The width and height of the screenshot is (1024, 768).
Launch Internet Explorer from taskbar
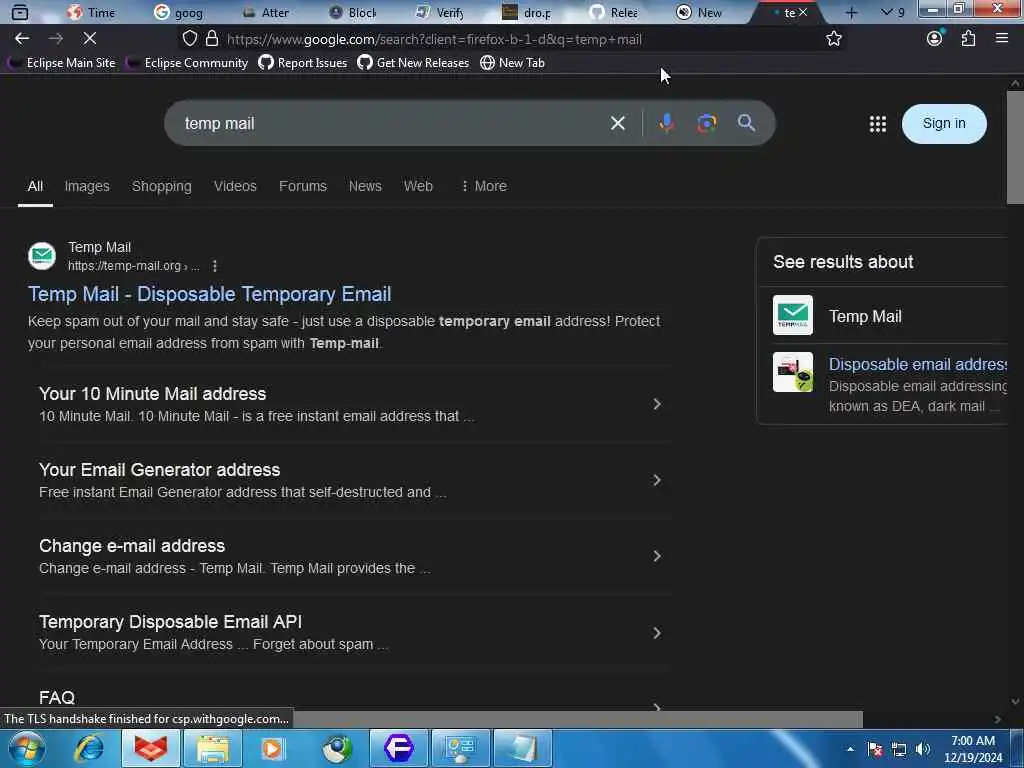coord(89,748)
